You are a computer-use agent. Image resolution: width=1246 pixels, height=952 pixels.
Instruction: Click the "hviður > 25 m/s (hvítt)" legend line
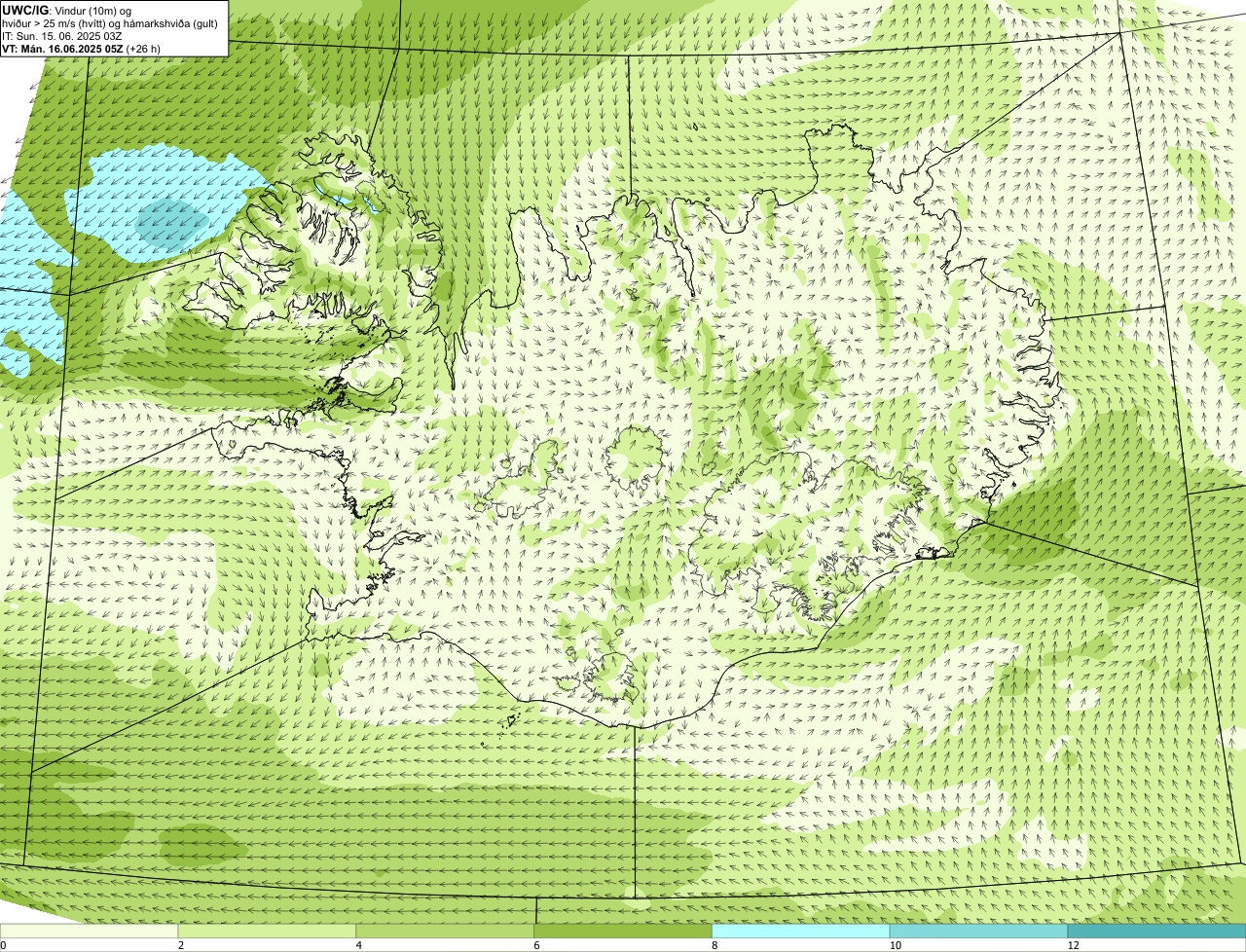(110, 23)
